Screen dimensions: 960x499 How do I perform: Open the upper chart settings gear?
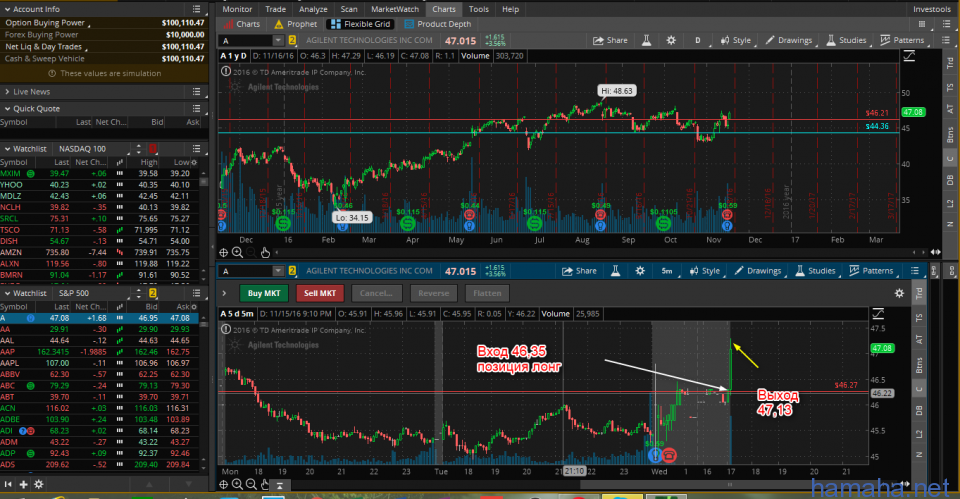[x=671, y=40]
